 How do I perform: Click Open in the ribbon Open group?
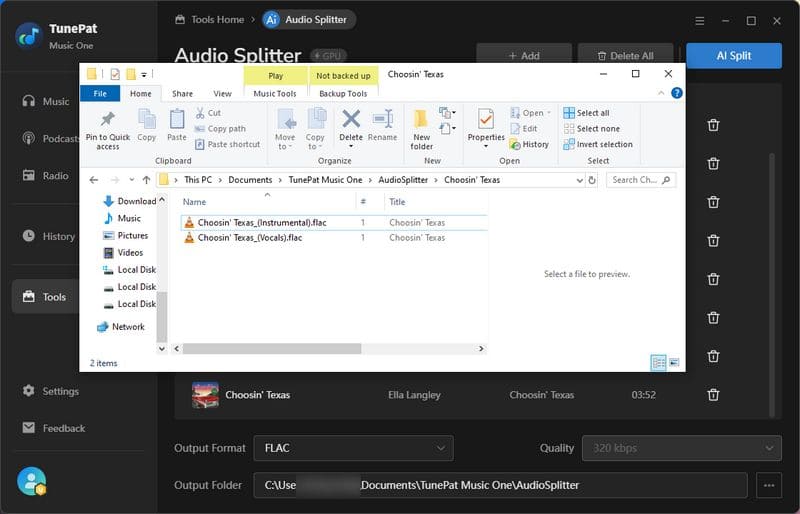530,113
